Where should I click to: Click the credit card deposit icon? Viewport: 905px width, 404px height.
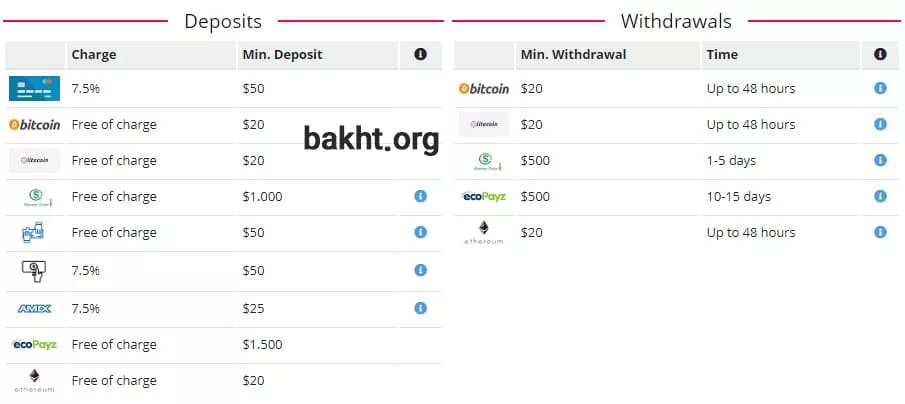(35, 89)
